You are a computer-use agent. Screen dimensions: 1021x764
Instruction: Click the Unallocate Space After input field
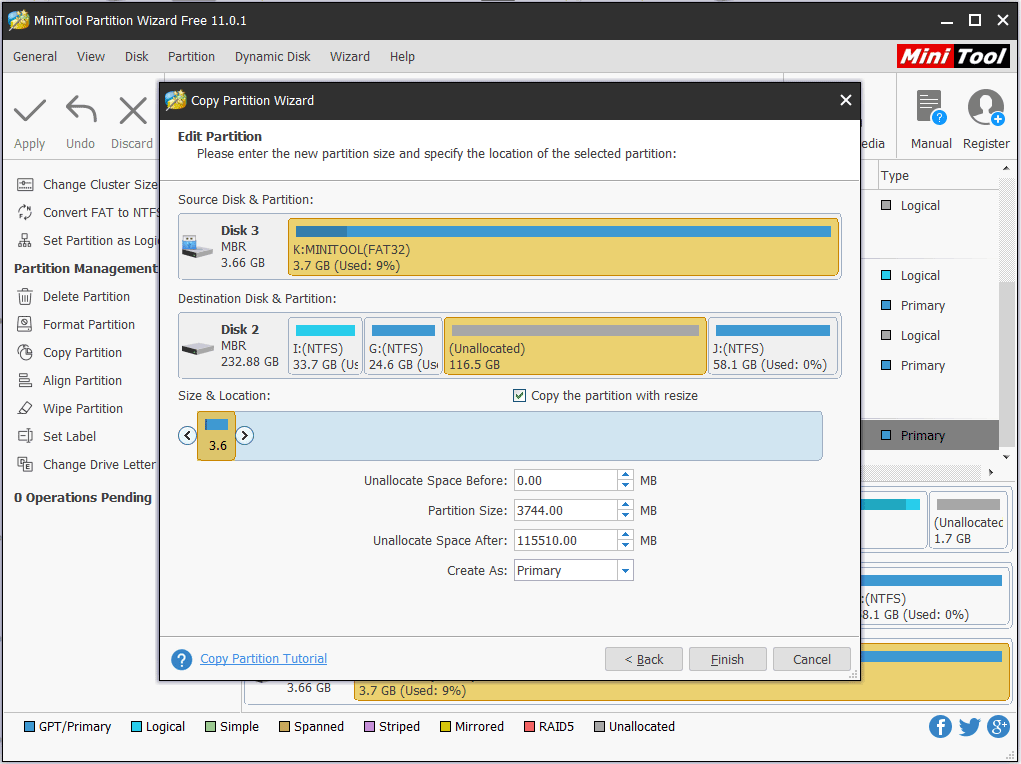565,541
